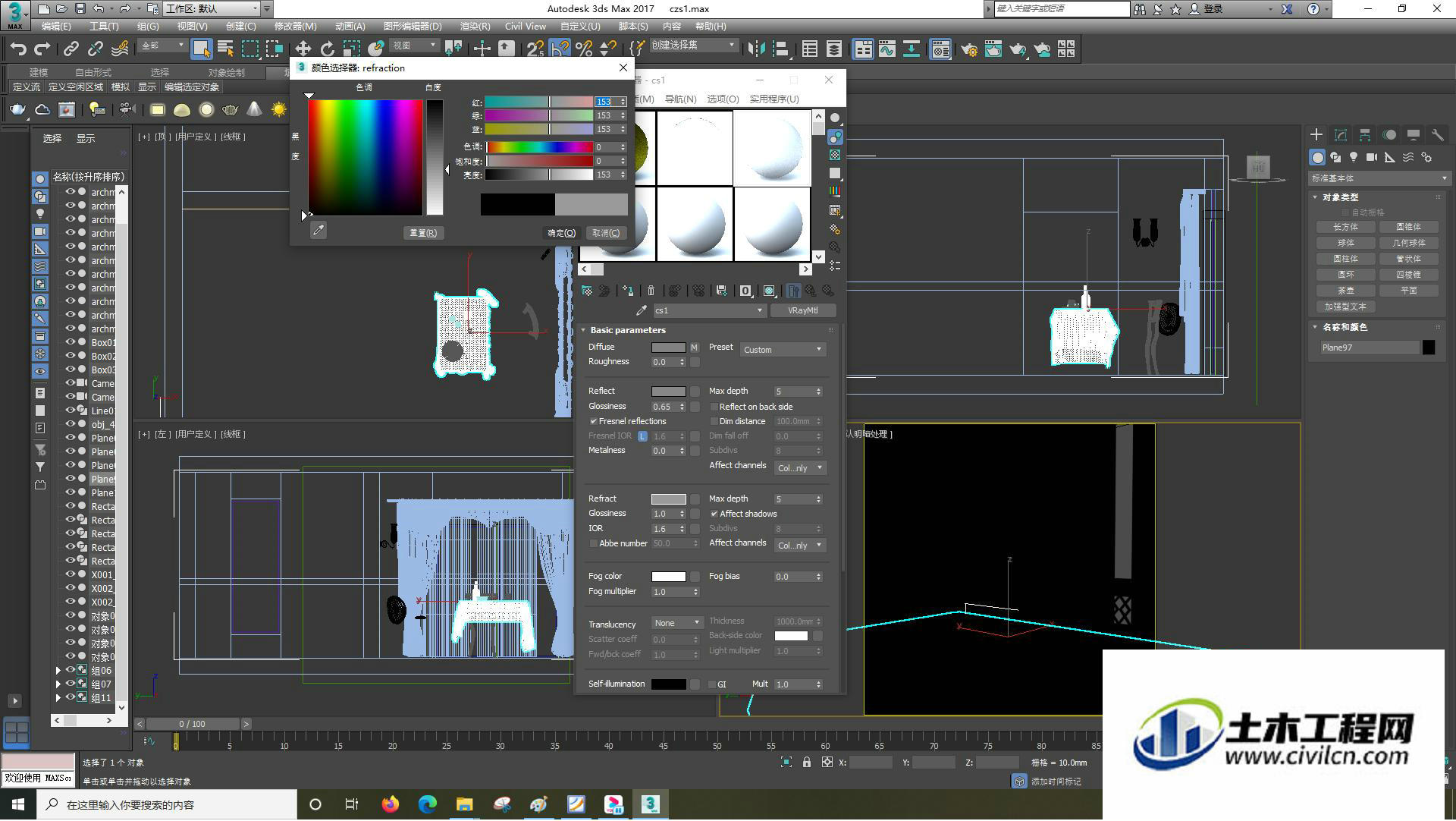This screenshot has width=1456, height=821.
Task: Enable Dim distance checkbox
Action: [x=714, y=421]
